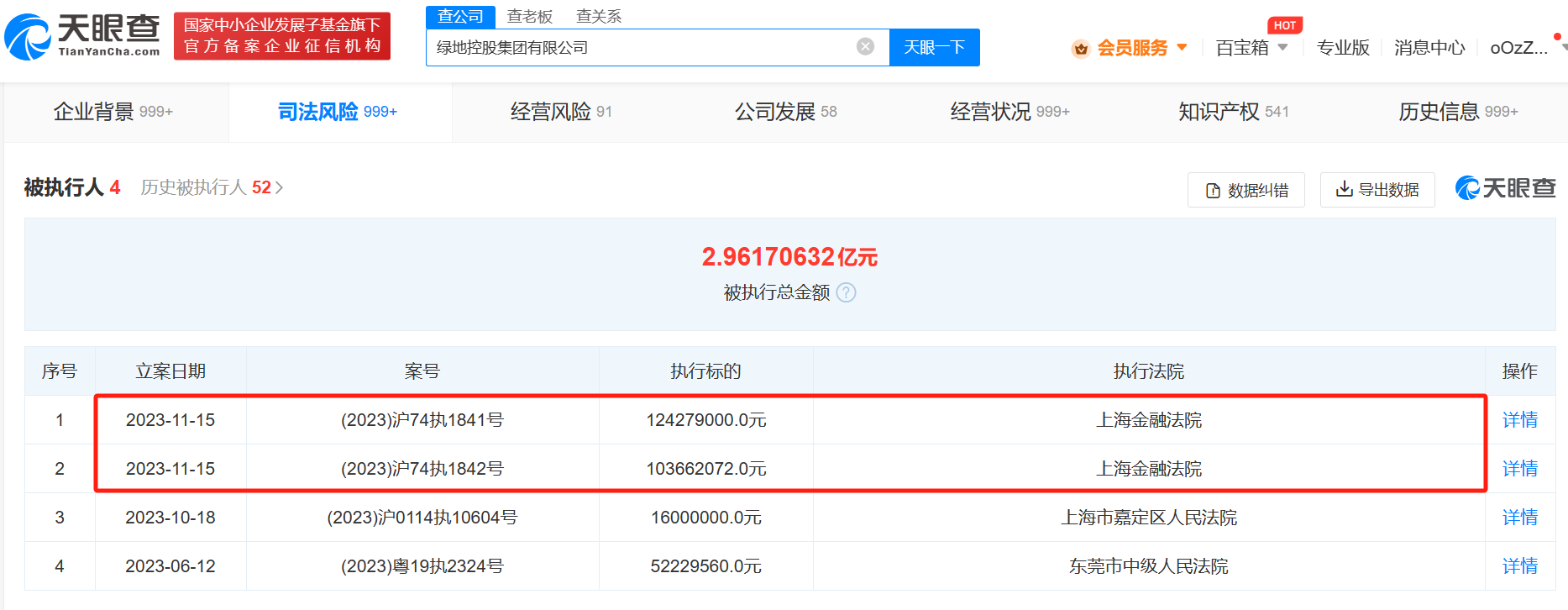Click case number (2023)沪74执1841号
The image size is (1568, 610).
(422, 420)
